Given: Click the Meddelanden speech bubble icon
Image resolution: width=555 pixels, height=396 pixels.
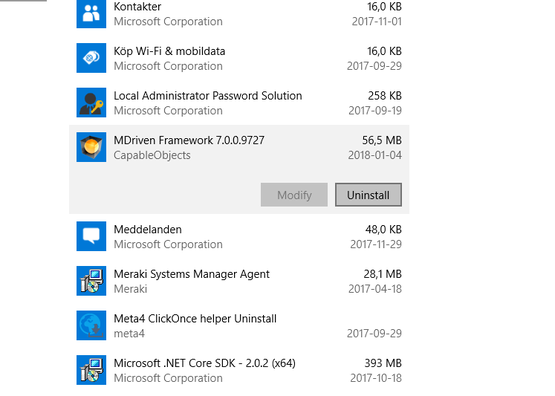Looking at the screenshot, I should [x=91, y=236].
